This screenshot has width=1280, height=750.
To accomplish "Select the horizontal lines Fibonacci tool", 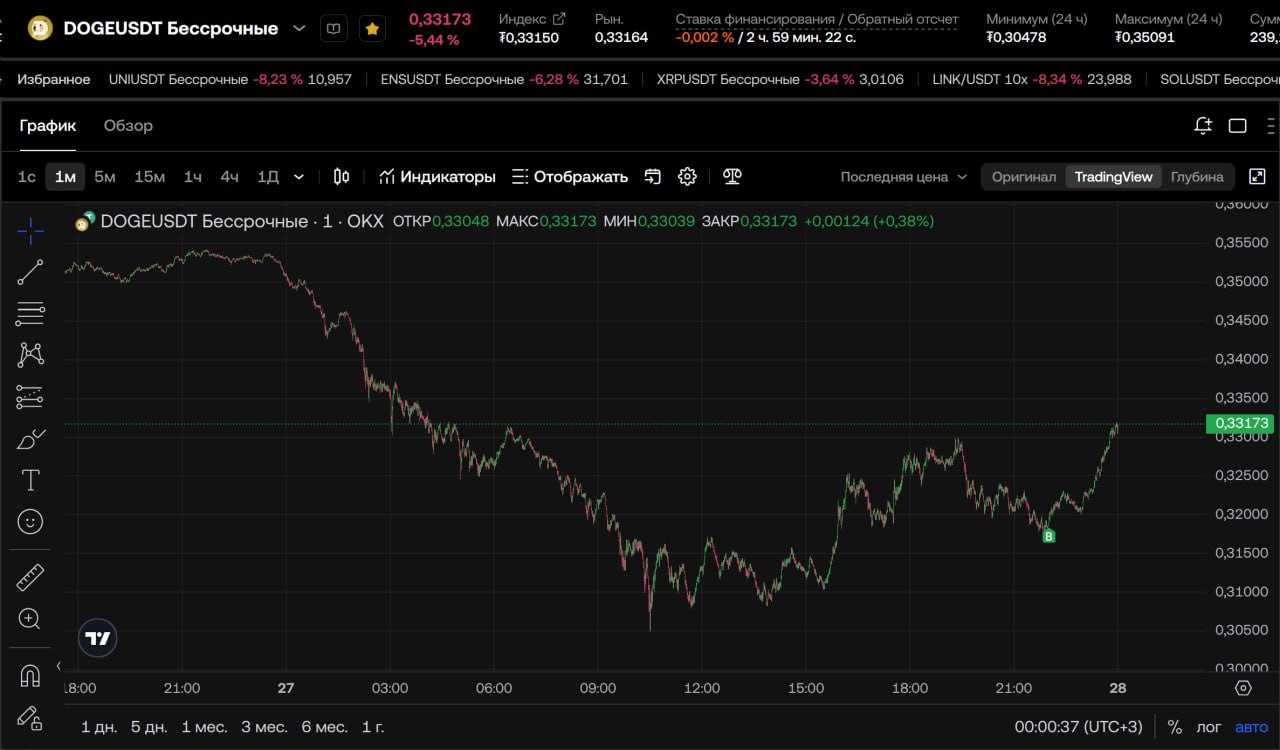I will point(31,314).
